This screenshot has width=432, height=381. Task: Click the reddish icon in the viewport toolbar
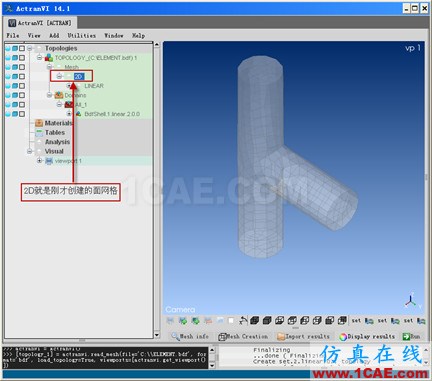[208, 321]
